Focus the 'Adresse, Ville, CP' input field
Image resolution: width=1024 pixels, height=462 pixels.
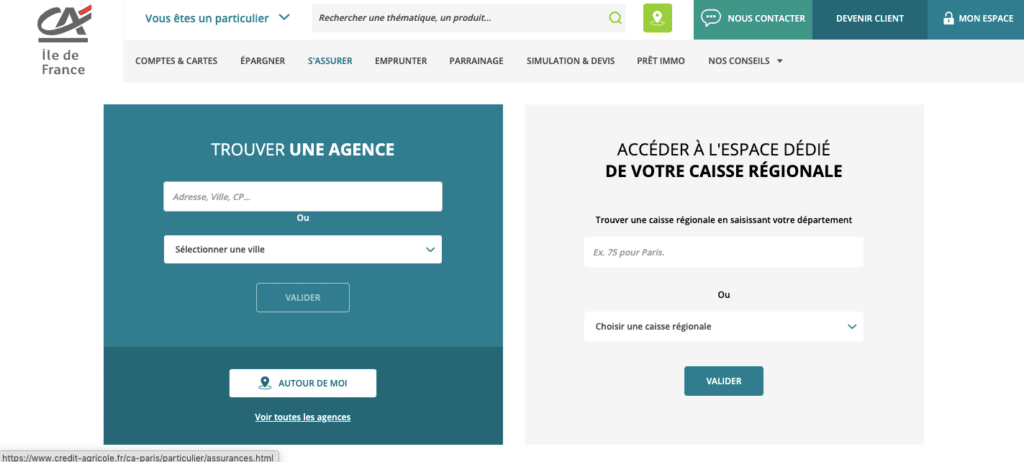302,197
